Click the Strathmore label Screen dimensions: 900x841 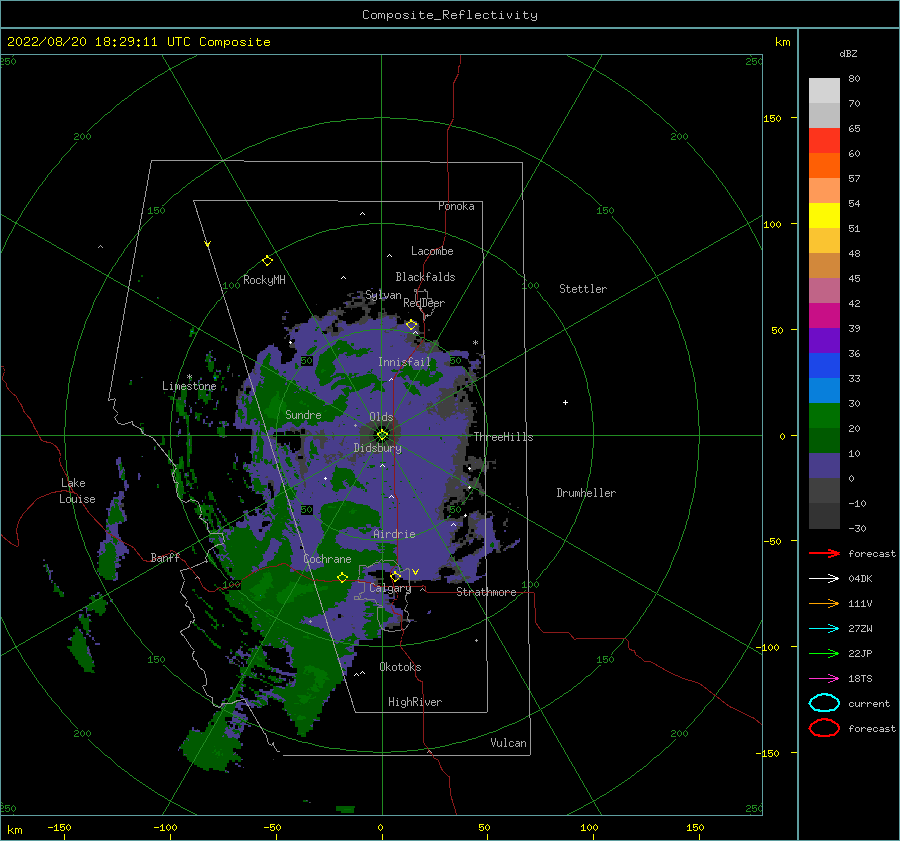point(486,592)
